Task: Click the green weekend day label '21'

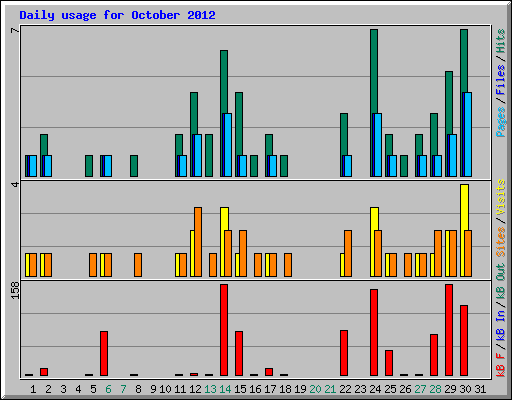Action: coord(330,389)
